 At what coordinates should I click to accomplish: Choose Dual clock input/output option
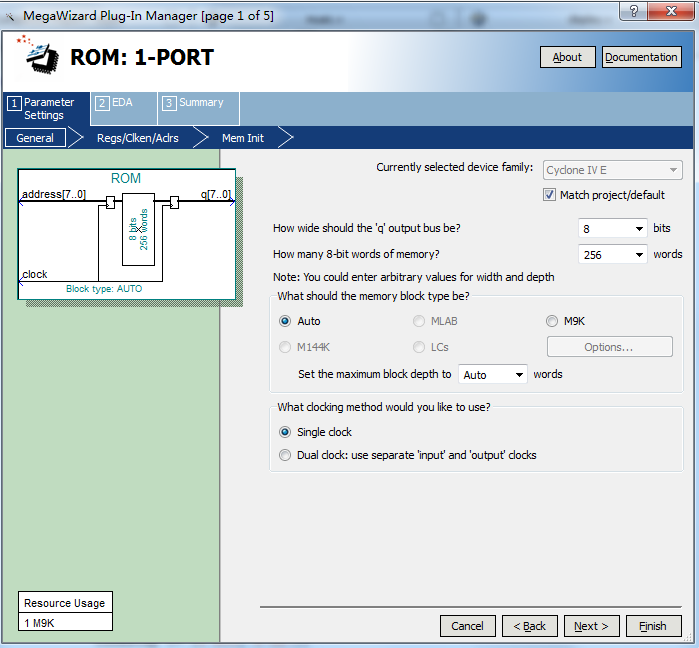click(286, 455)
